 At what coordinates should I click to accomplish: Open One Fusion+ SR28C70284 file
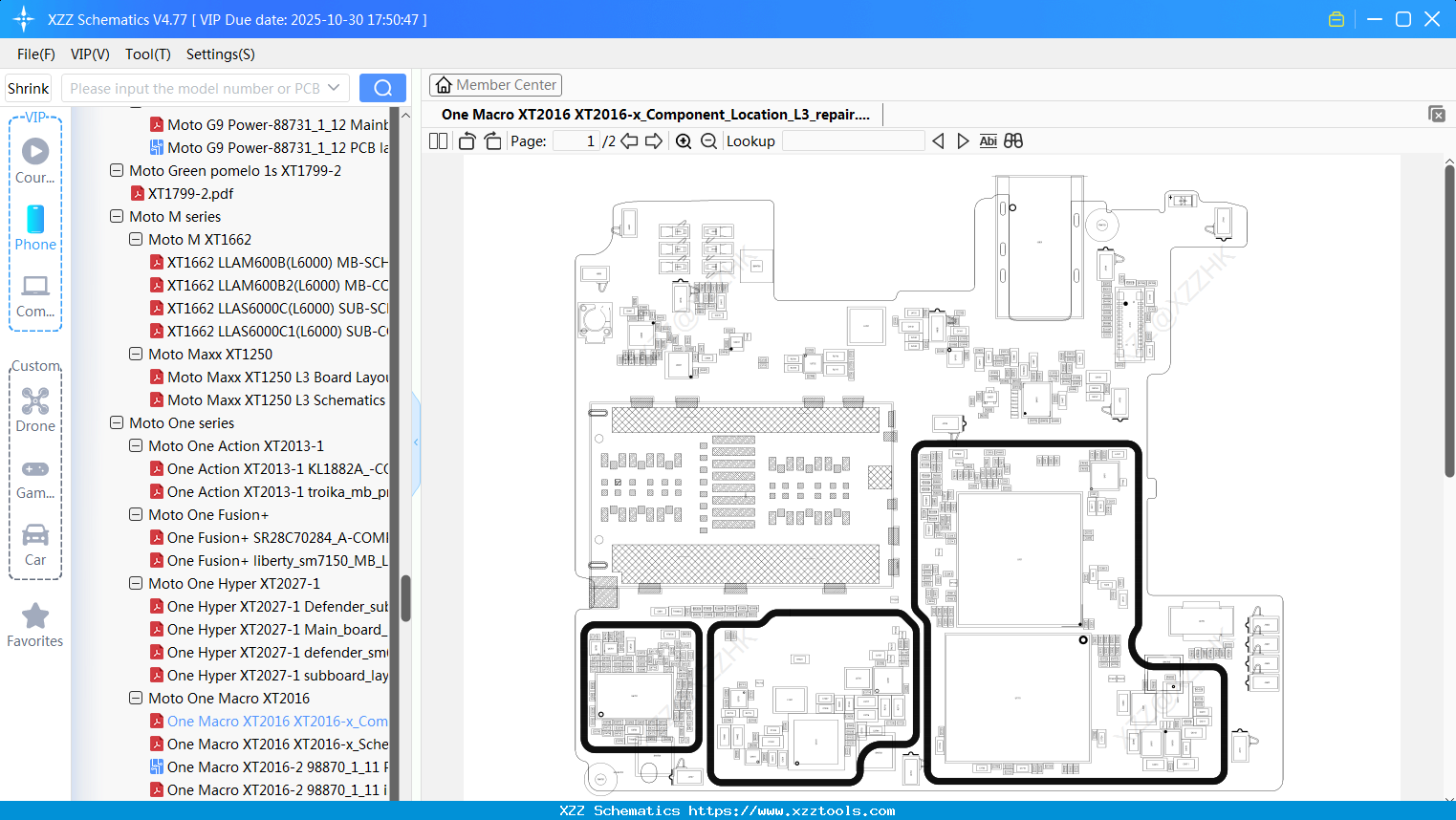269,537
